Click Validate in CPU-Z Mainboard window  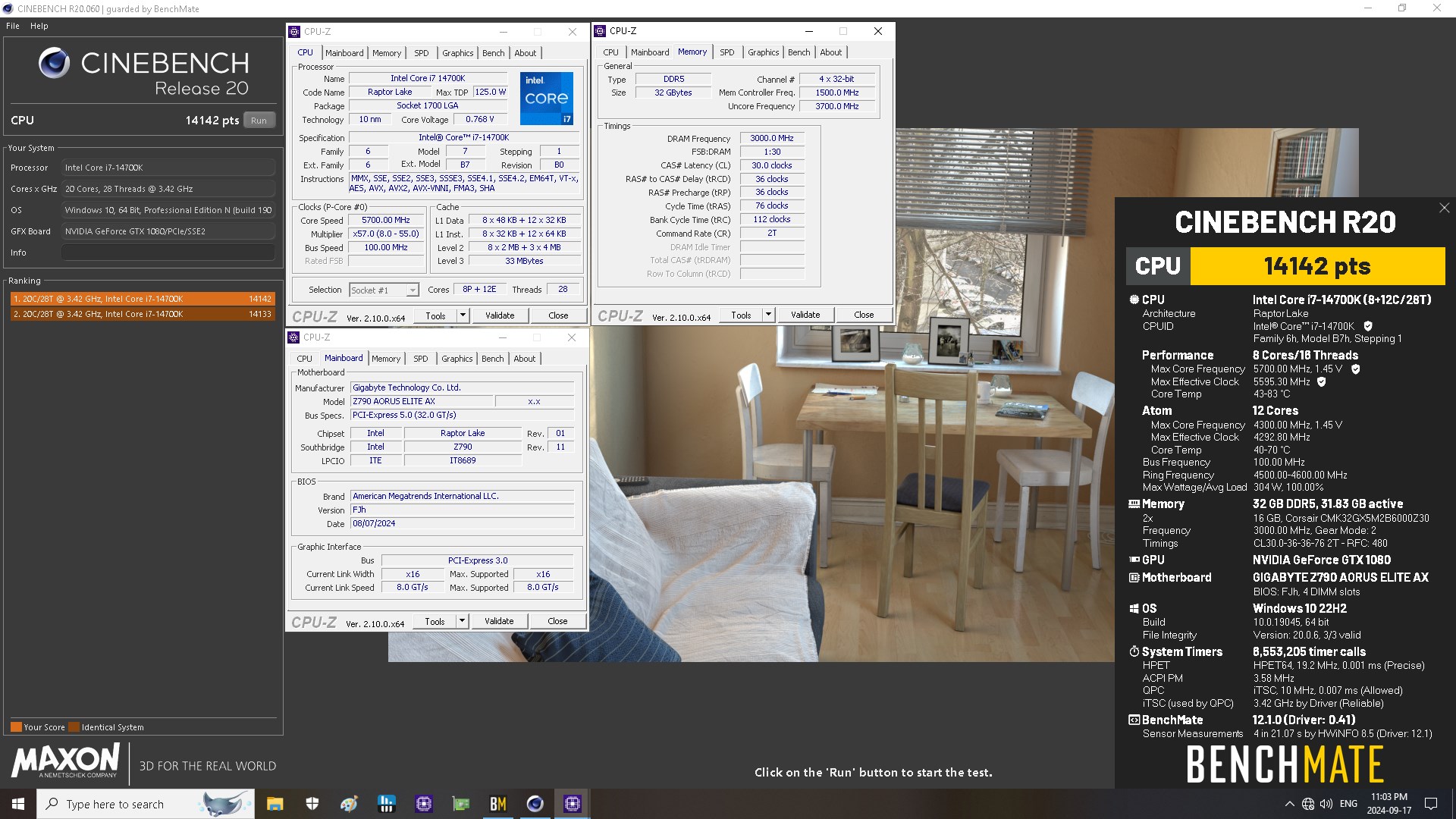pos(499,621)
